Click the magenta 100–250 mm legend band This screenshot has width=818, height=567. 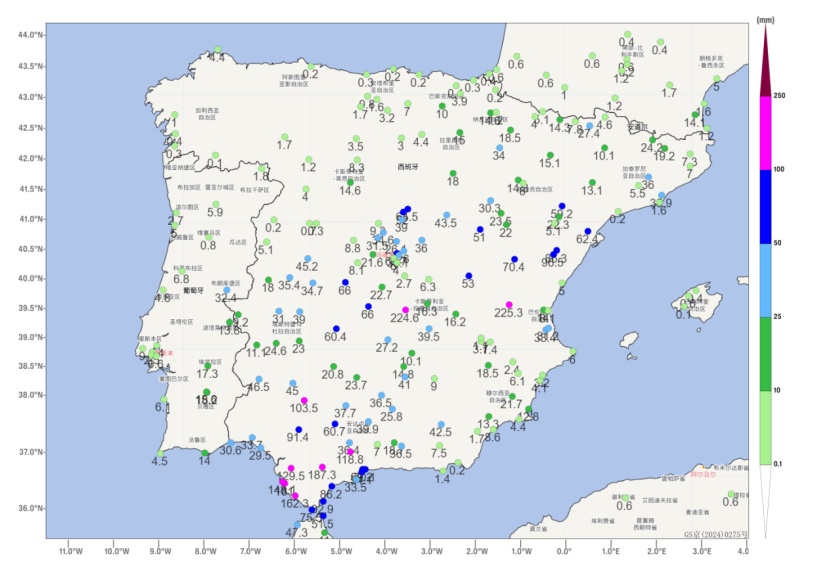(766, 132)
